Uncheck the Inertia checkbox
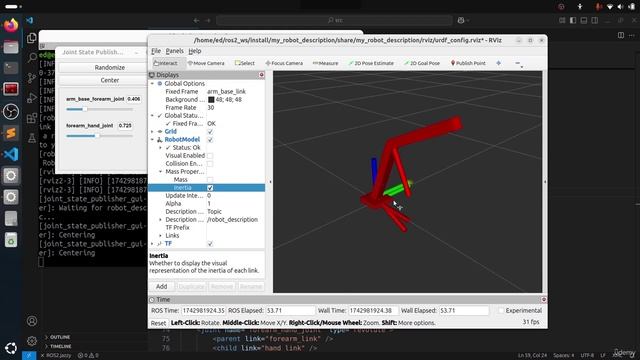The height and width of the screenshot is (360, 640). [210, 188]
